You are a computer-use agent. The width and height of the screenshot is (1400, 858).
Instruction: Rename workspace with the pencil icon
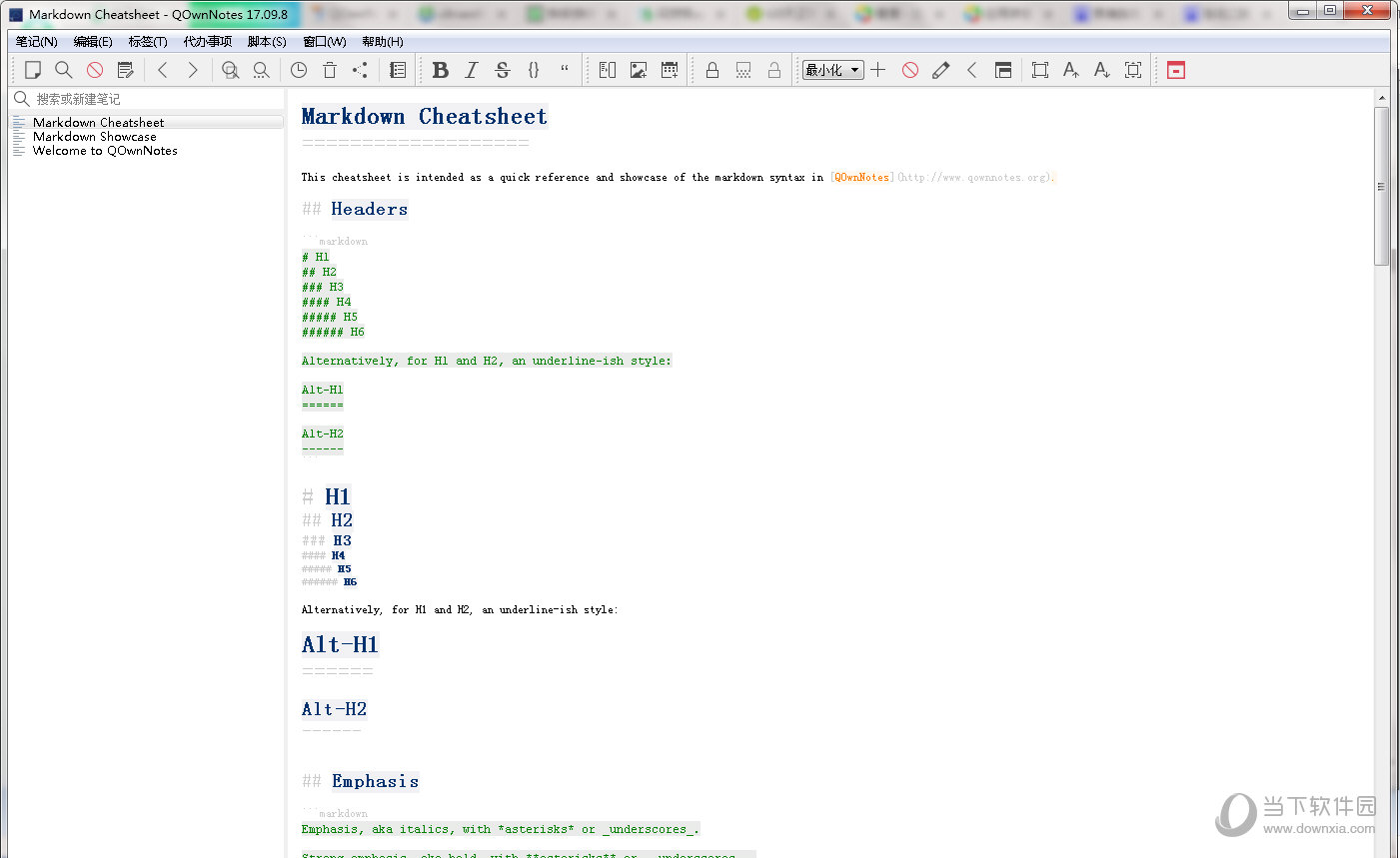point(941,70)
